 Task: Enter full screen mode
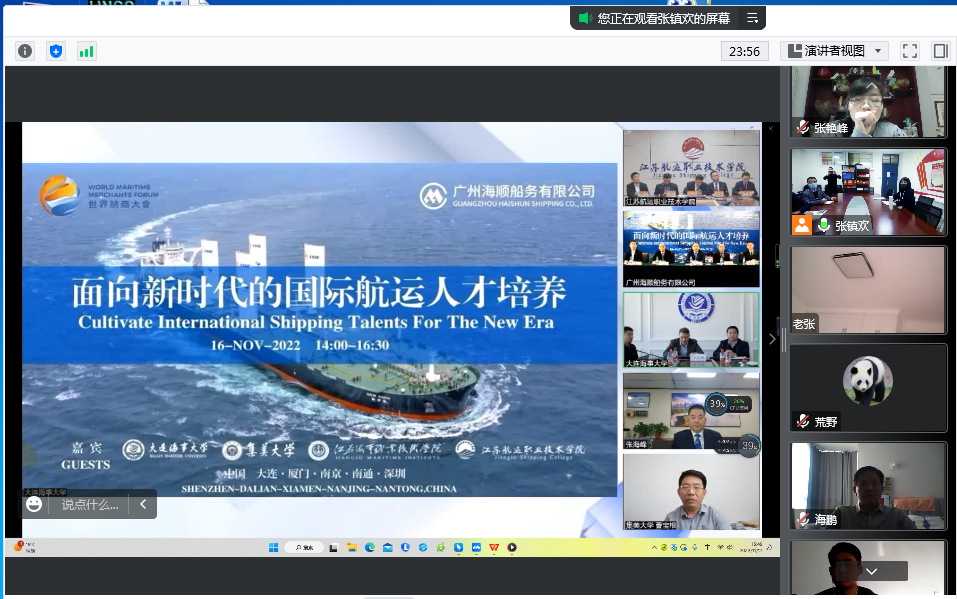(x=909, y=51)
